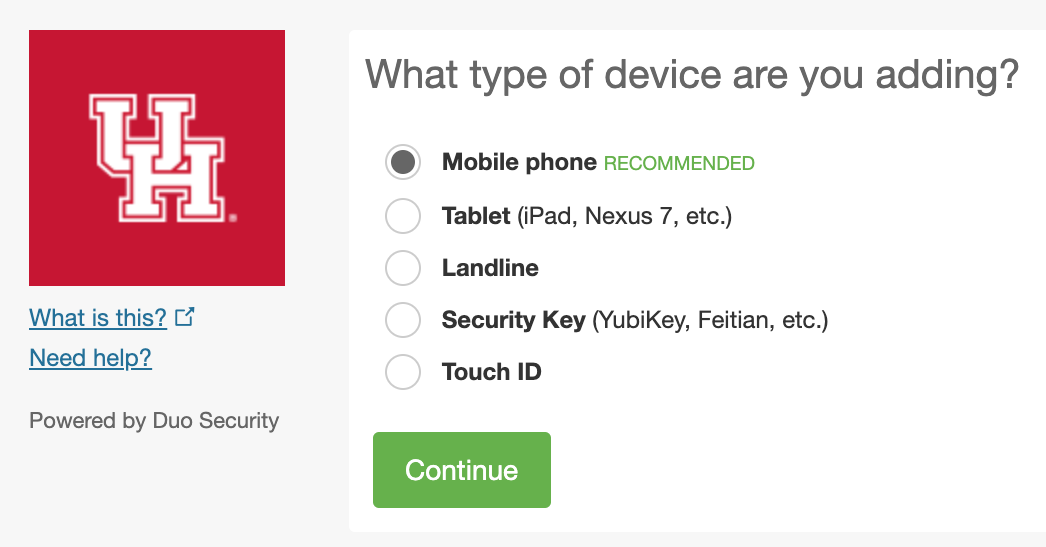Click the "(iPad, Nexus 7, etc.)" description text

point(624,216)
